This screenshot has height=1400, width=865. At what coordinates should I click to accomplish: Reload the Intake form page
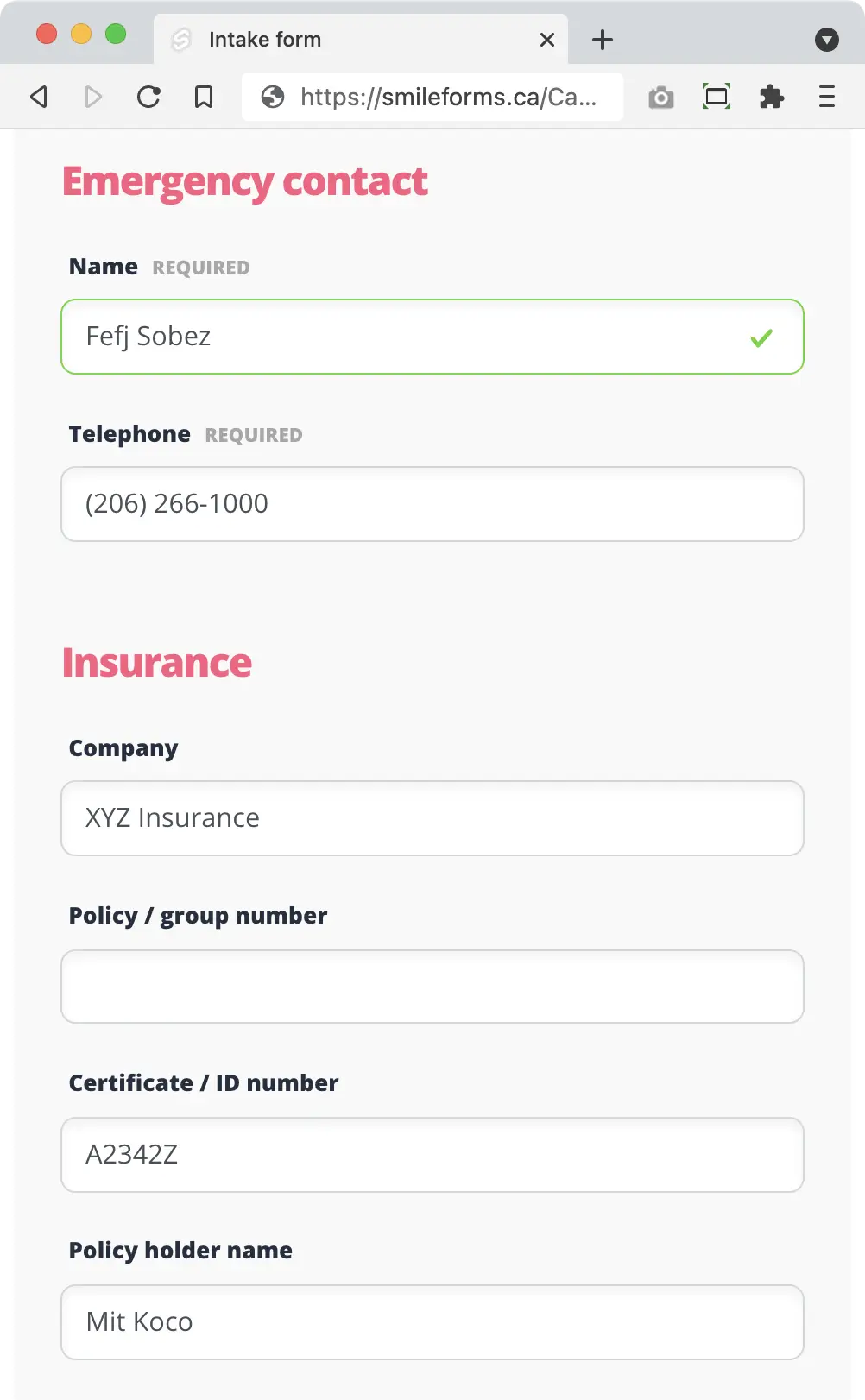149,97
